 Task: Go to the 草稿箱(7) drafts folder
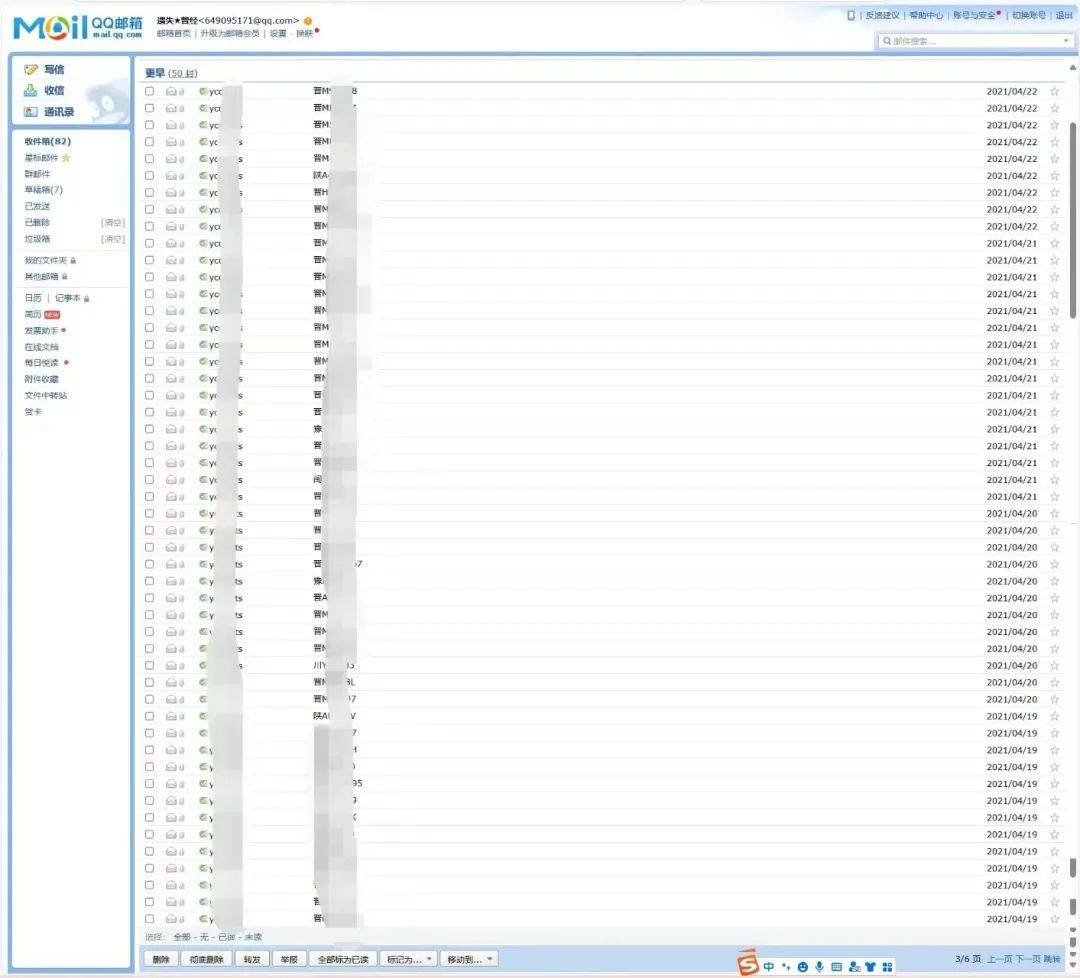(x=43, y=190)
